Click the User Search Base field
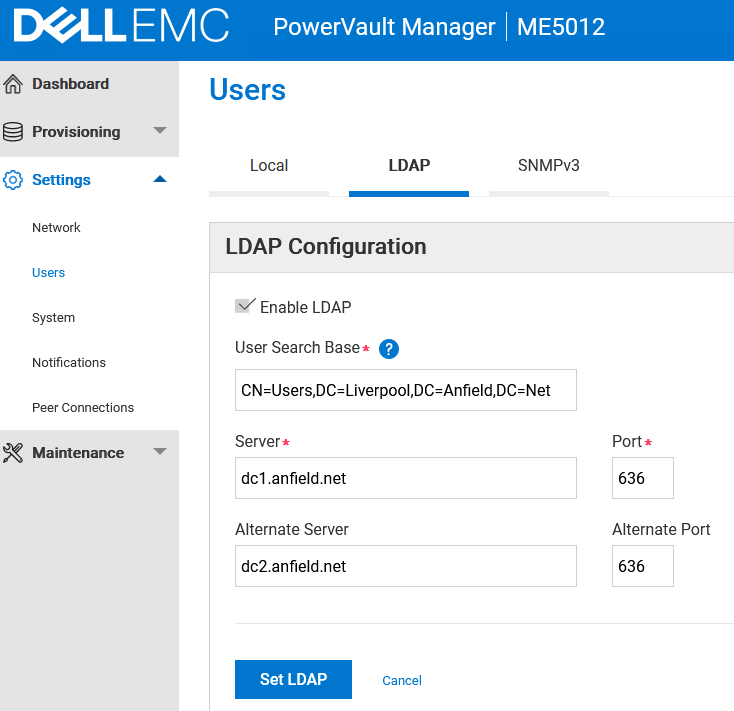Viewport: 734px width, 711px height. point(405,390)
